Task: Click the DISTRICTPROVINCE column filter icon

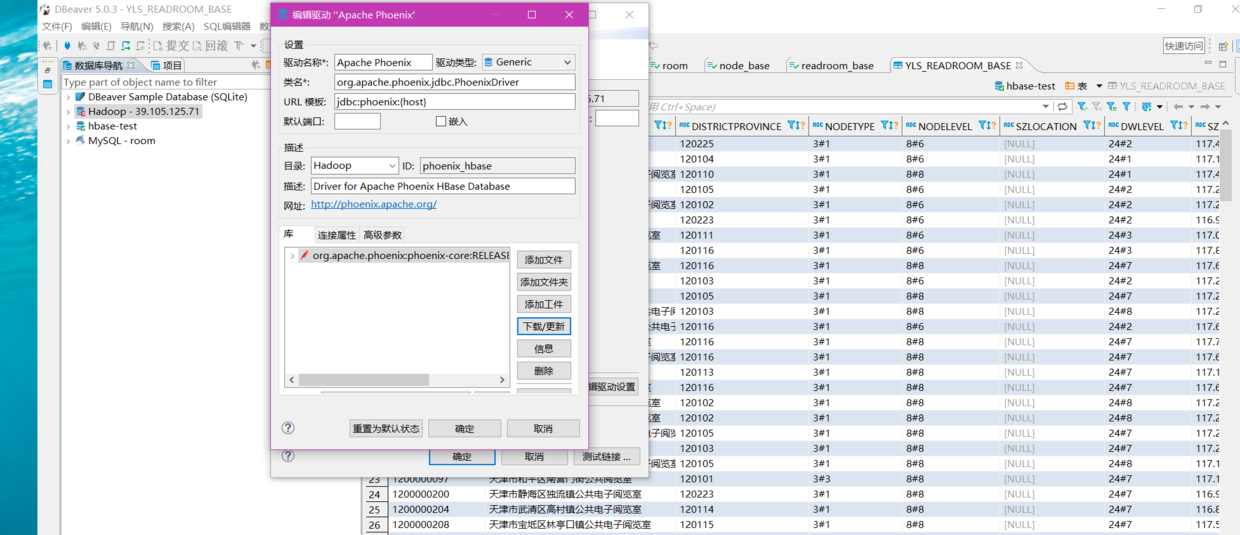Action: (x=792, y=126)
